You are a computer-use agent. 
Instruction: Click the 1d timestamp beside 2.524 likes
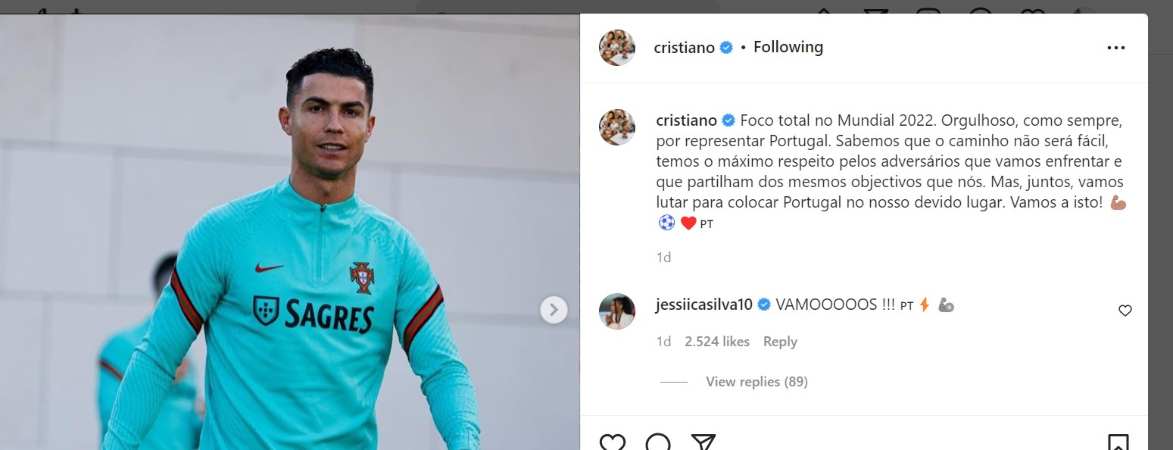point(664,342)
